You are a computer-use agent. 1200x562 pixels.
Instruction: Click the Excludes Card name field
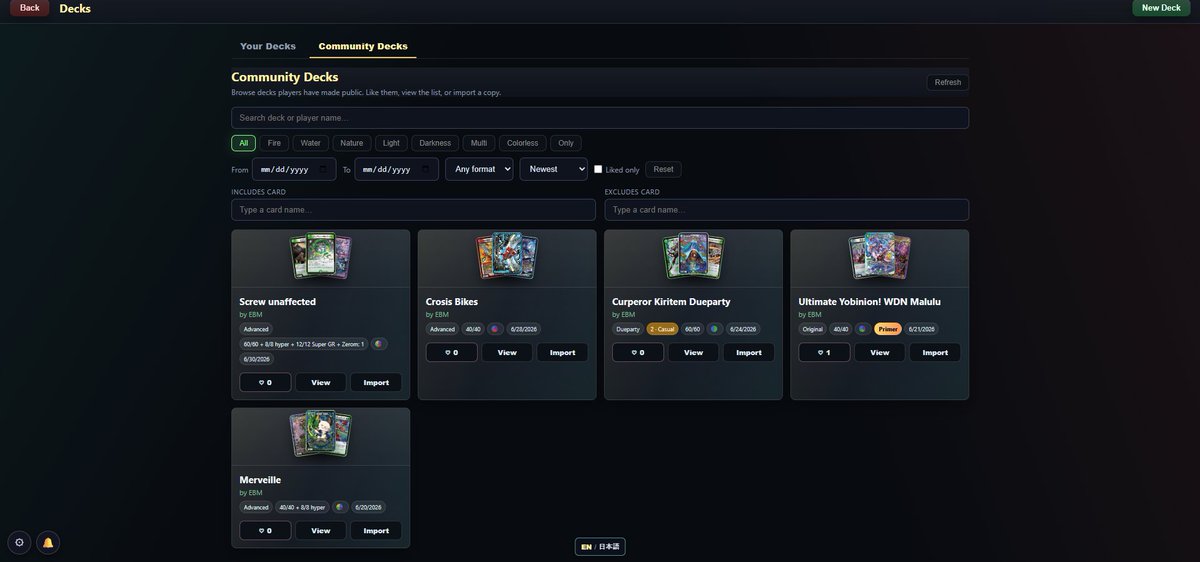click(x=787, y=210)
